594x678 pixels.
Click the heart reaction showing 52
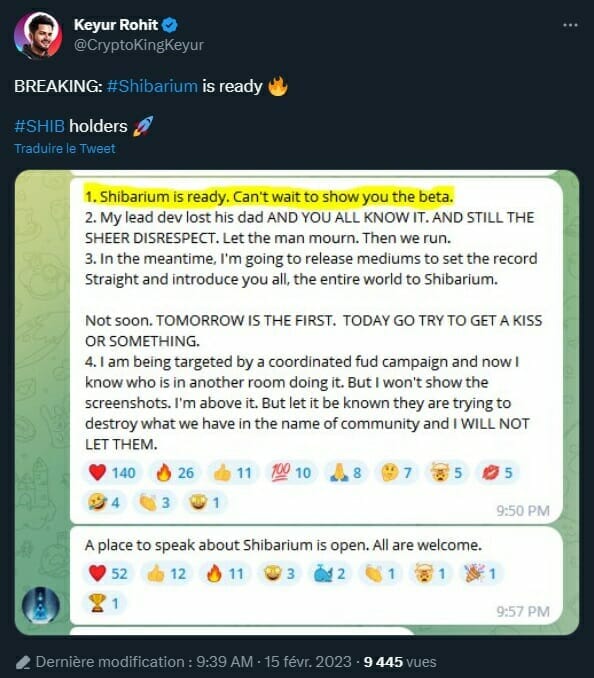tap(108, 573)
